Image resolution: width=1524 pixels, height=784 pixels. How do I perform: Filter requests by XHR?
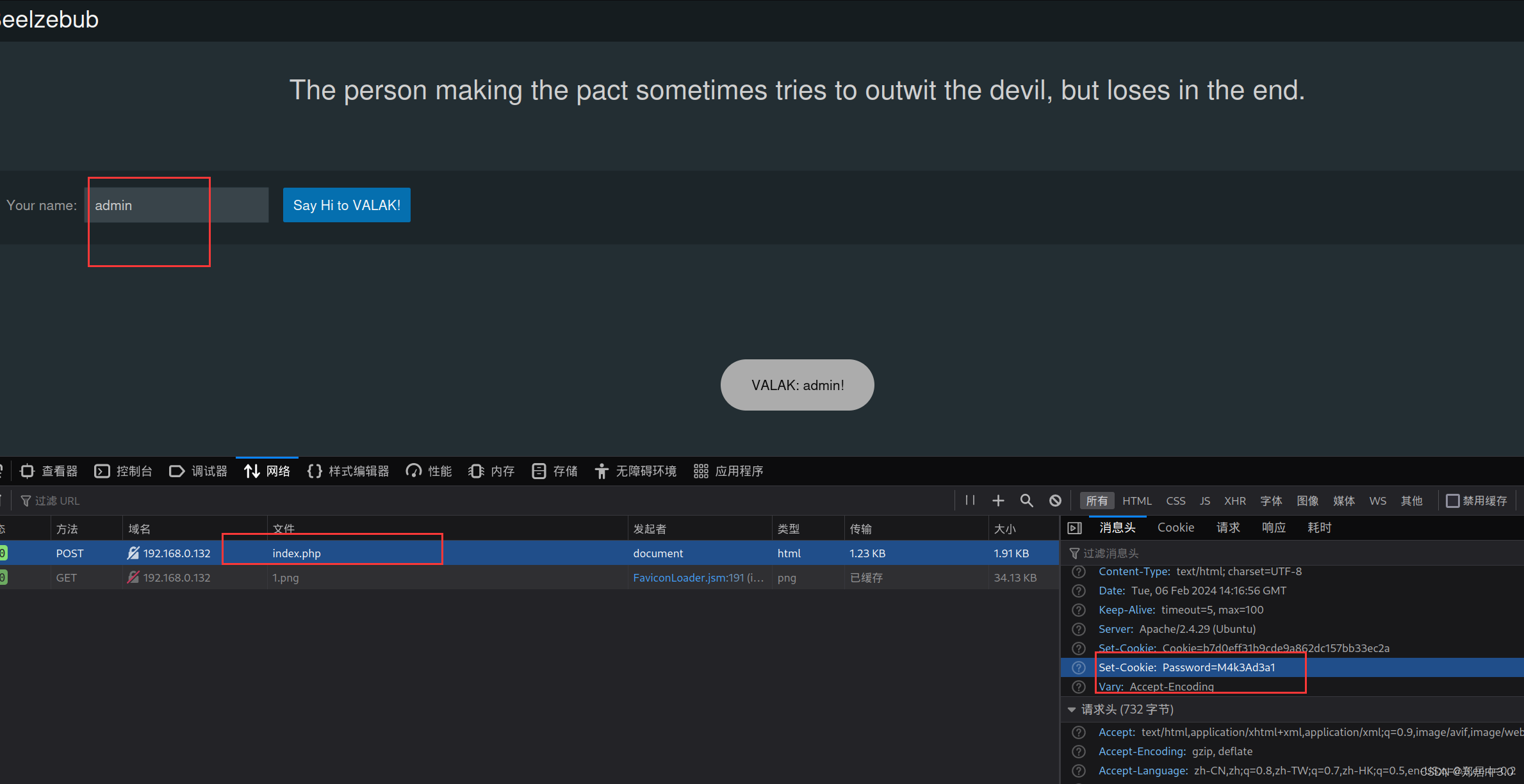(x=1235, y=501)
